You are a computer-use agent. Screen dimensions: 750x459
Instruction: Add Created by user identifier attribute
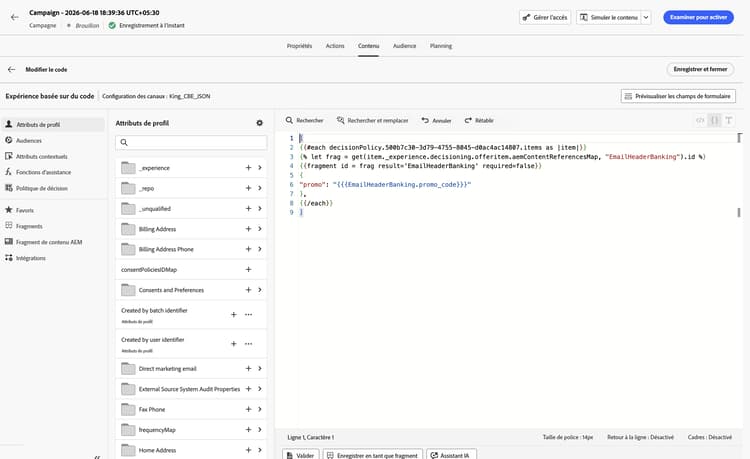pos(233,344)
